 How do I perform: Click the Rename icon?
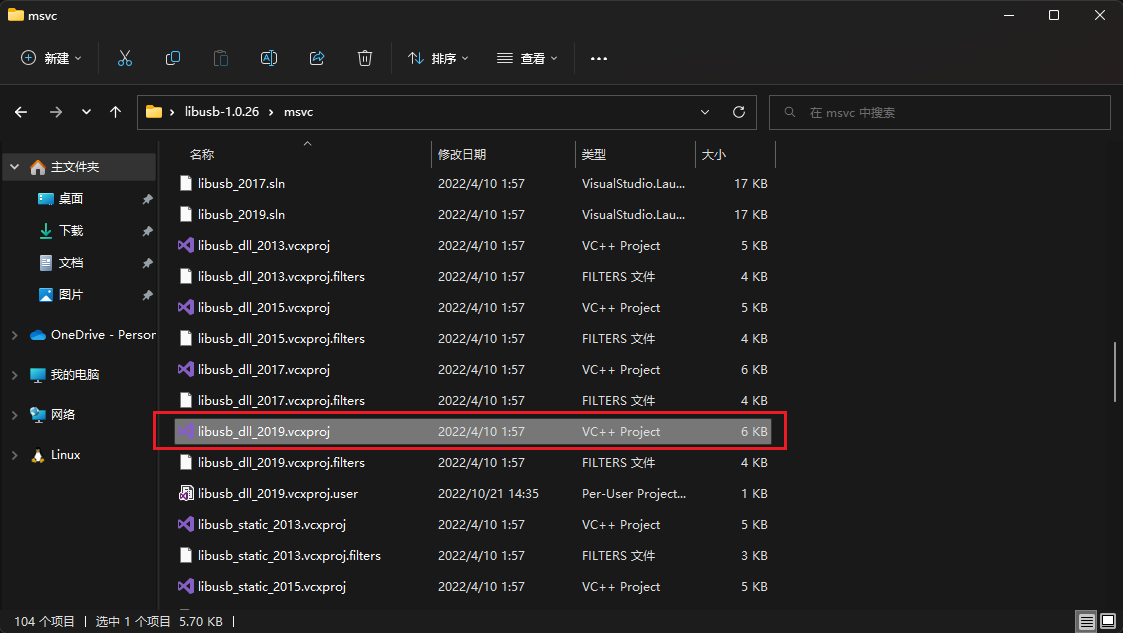(x=269, y=58)
